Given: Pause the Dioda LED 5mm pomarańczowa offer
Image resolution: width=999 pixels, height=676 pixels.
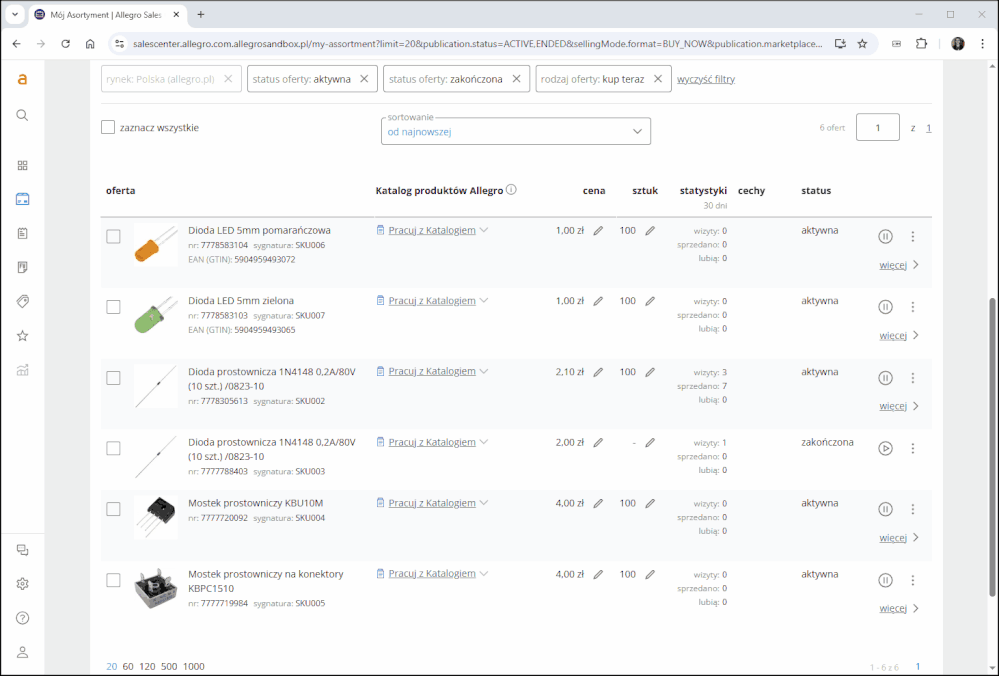Looking at the screenshot, I should (886, 236).
